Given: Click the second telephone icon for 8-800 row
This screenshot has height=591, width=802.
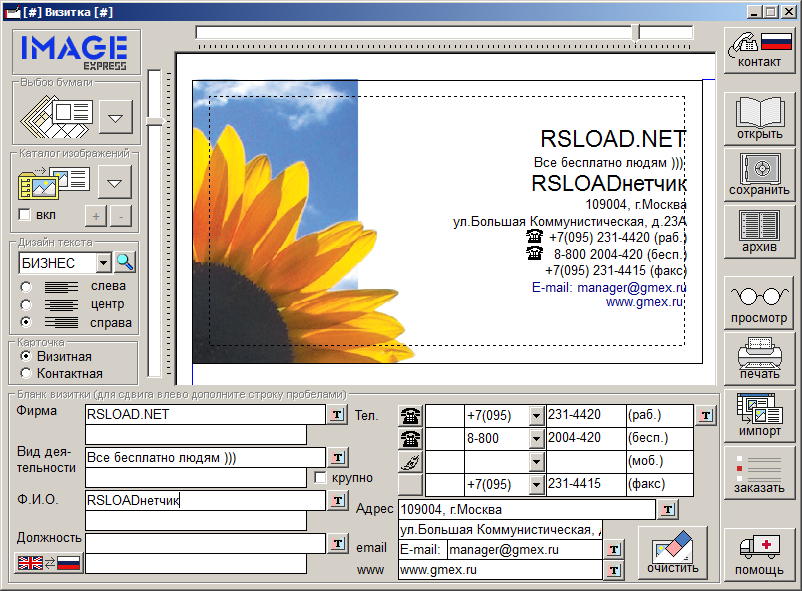Looking at the screenshot, I should (410, 439).
